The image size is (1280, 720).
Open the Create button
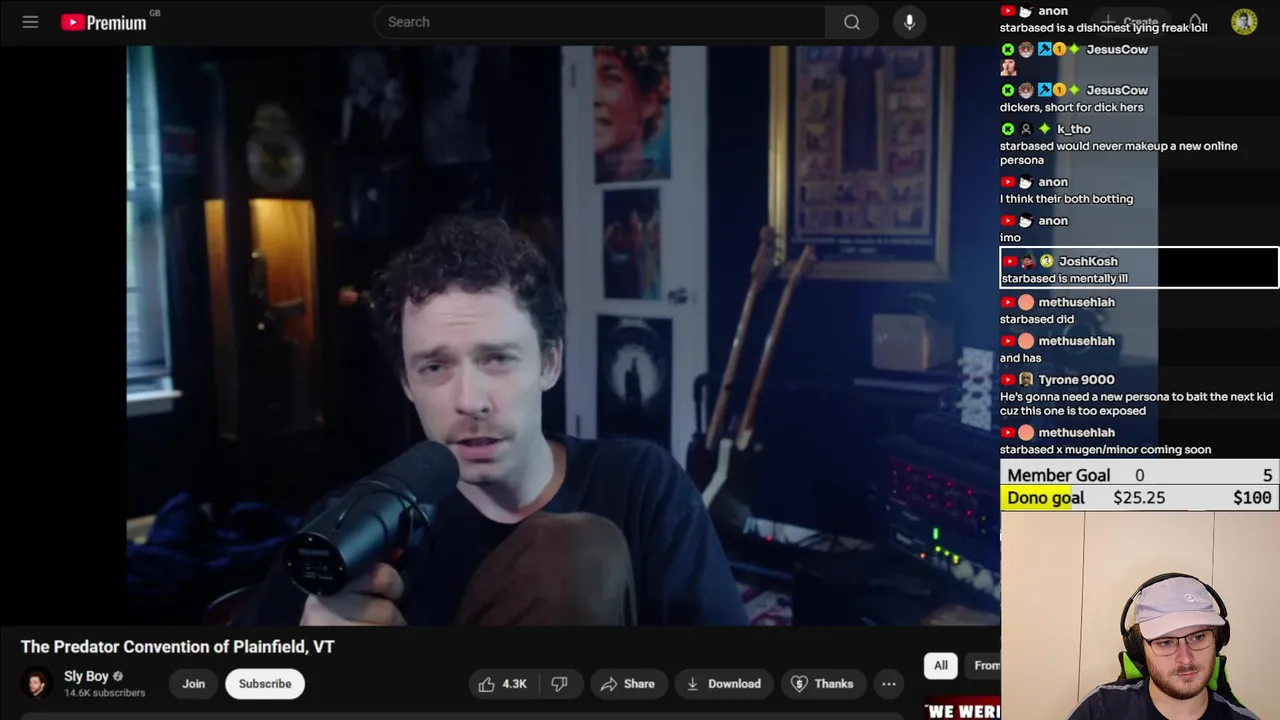[1131, 22]
